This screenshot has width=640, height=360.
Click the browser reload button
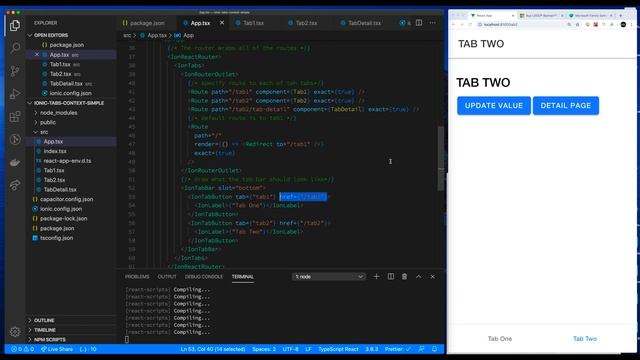click(470, 24)
